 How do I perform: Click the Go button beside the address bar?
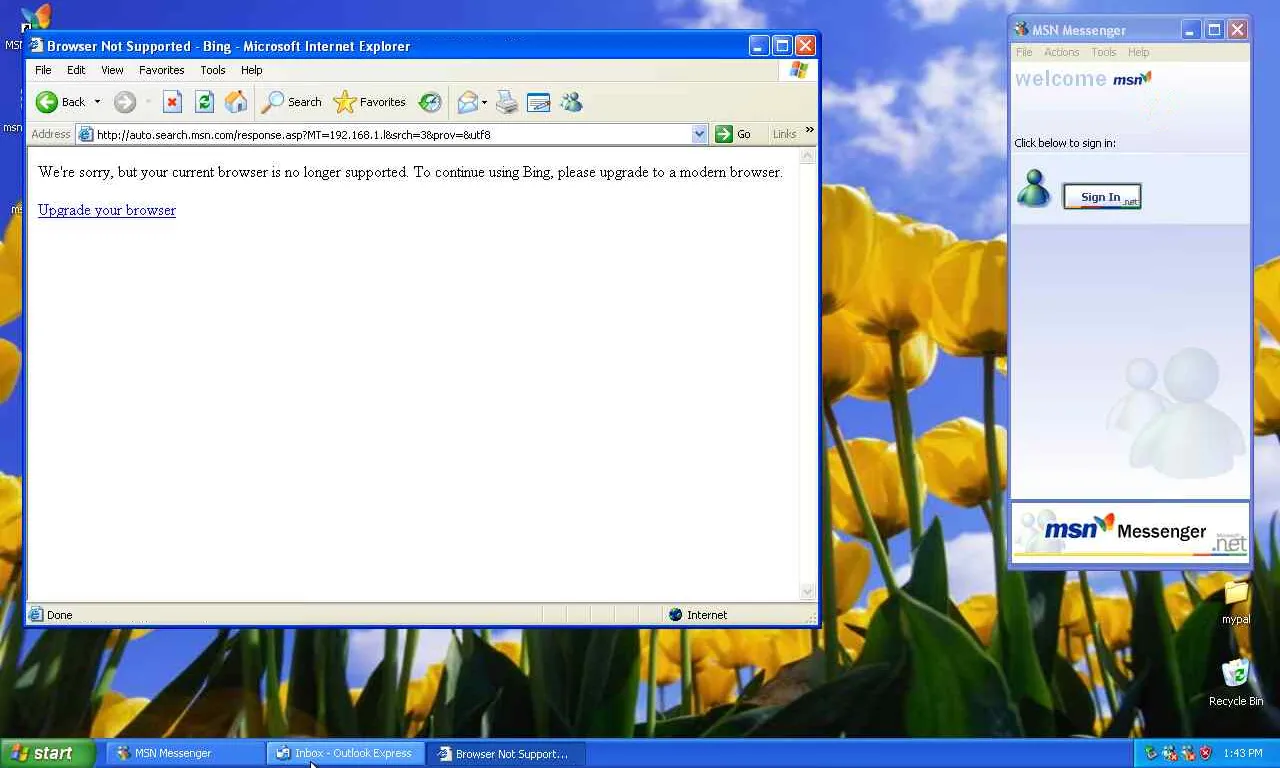733,134
